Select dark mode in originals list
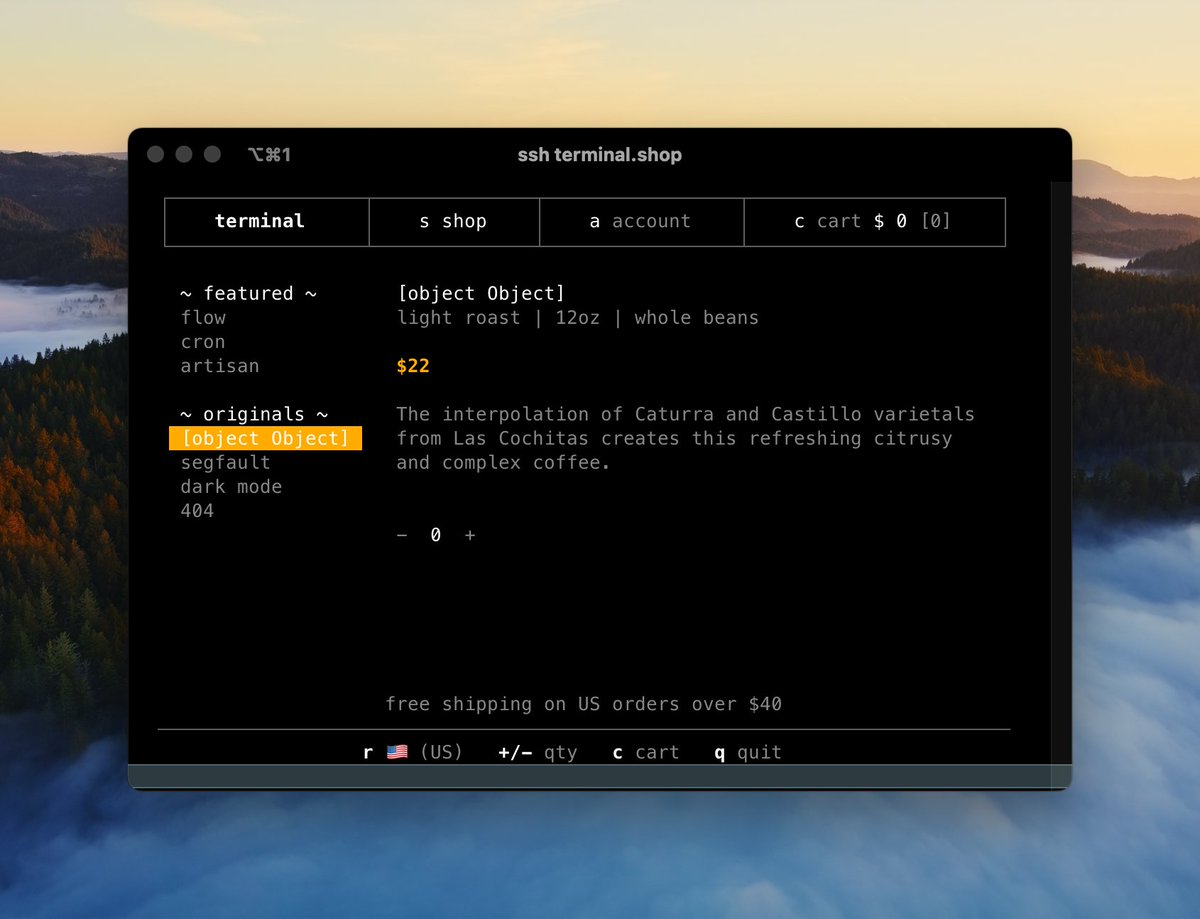The image size is (1200, 919). point(231,487)
